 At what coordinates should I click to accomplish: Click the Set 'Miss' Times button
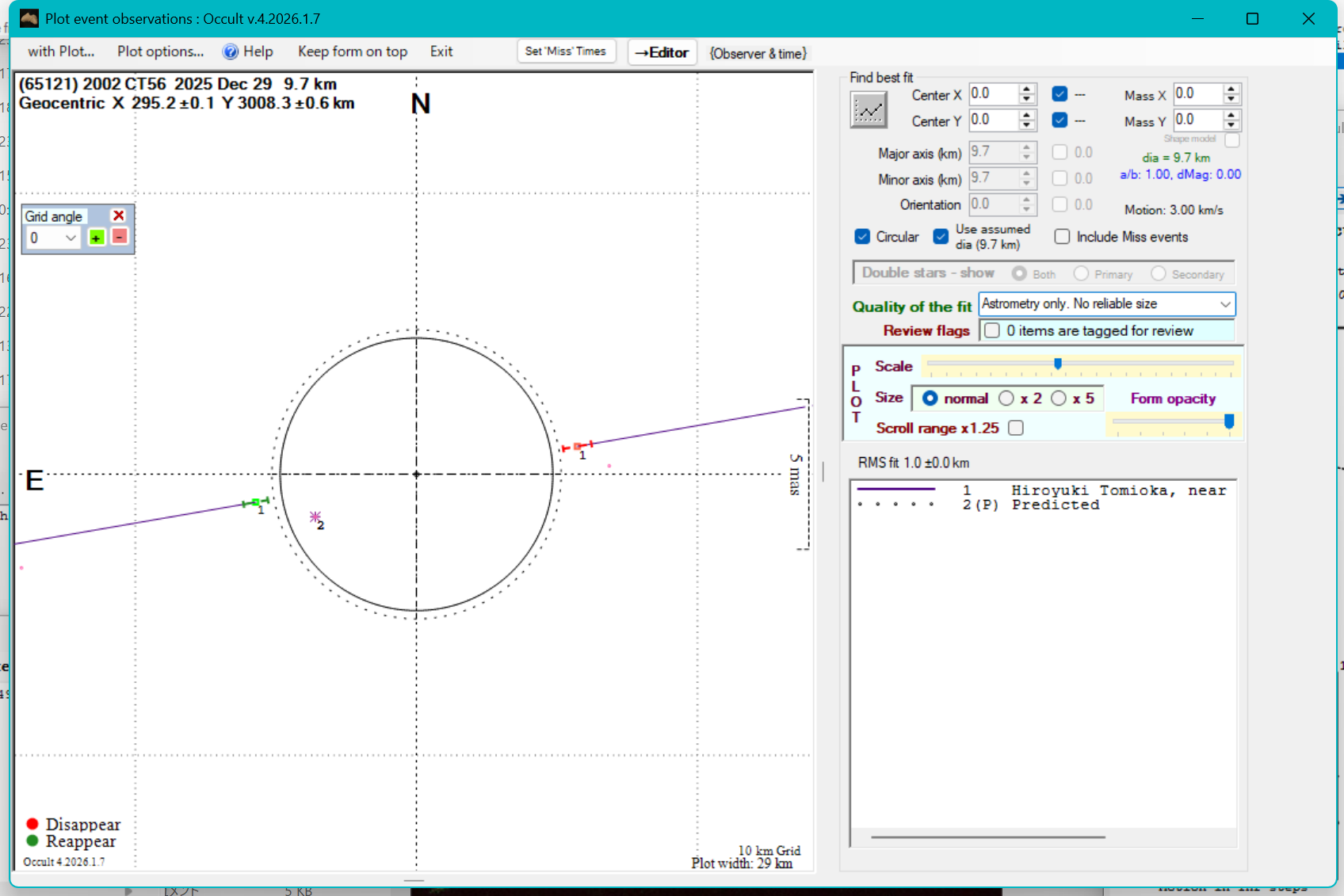(x=565, y=51)
